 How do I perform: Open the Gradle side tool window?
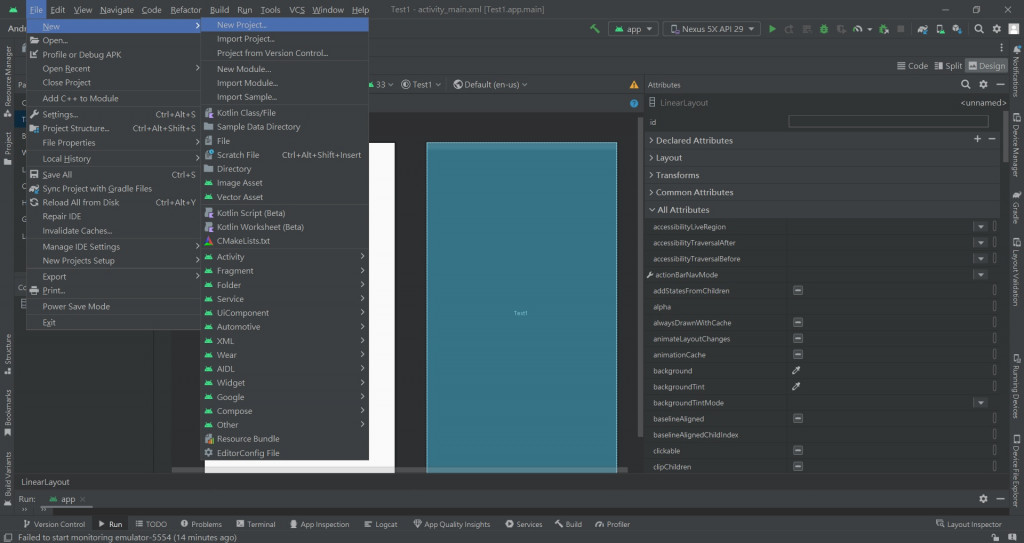click(x=1016, y=208)
